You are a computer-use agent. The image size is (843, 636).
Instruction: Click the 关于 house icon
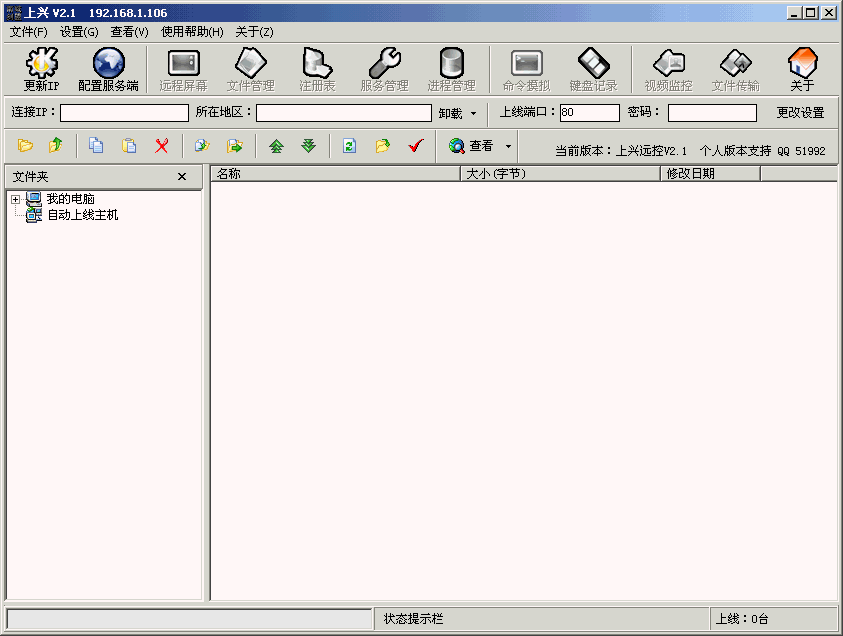click(x=802, y=64)
